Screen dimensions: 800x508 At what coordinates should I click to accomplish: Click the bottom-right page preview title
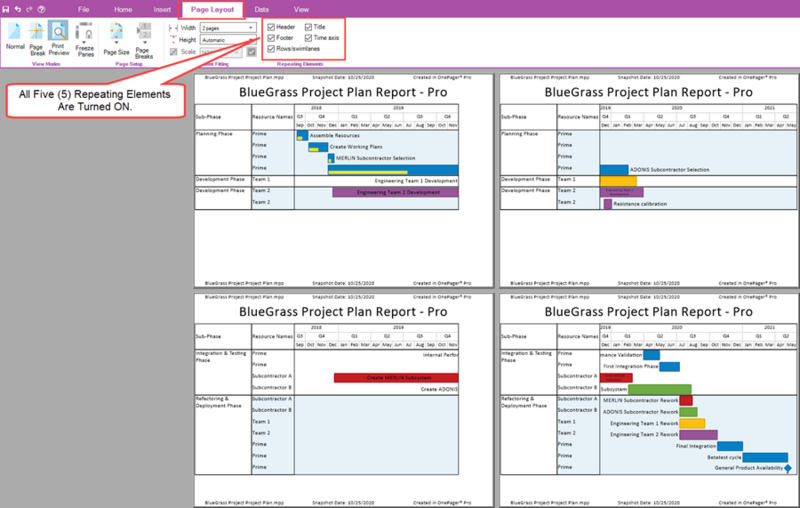(x=648, y=312)
